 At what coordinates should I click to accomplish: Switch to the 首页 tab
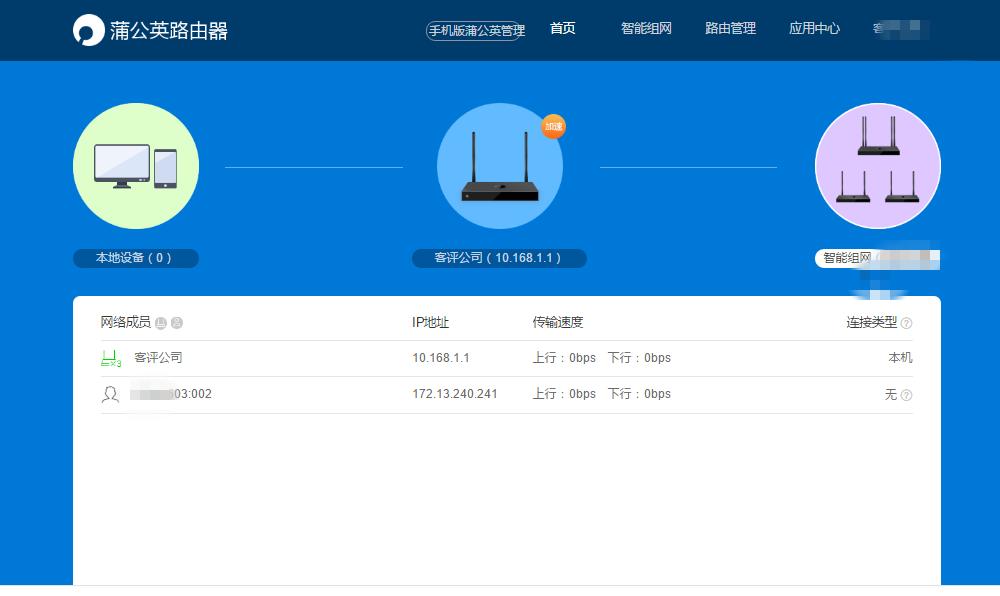pyautogui.click(x=562, y=29)
